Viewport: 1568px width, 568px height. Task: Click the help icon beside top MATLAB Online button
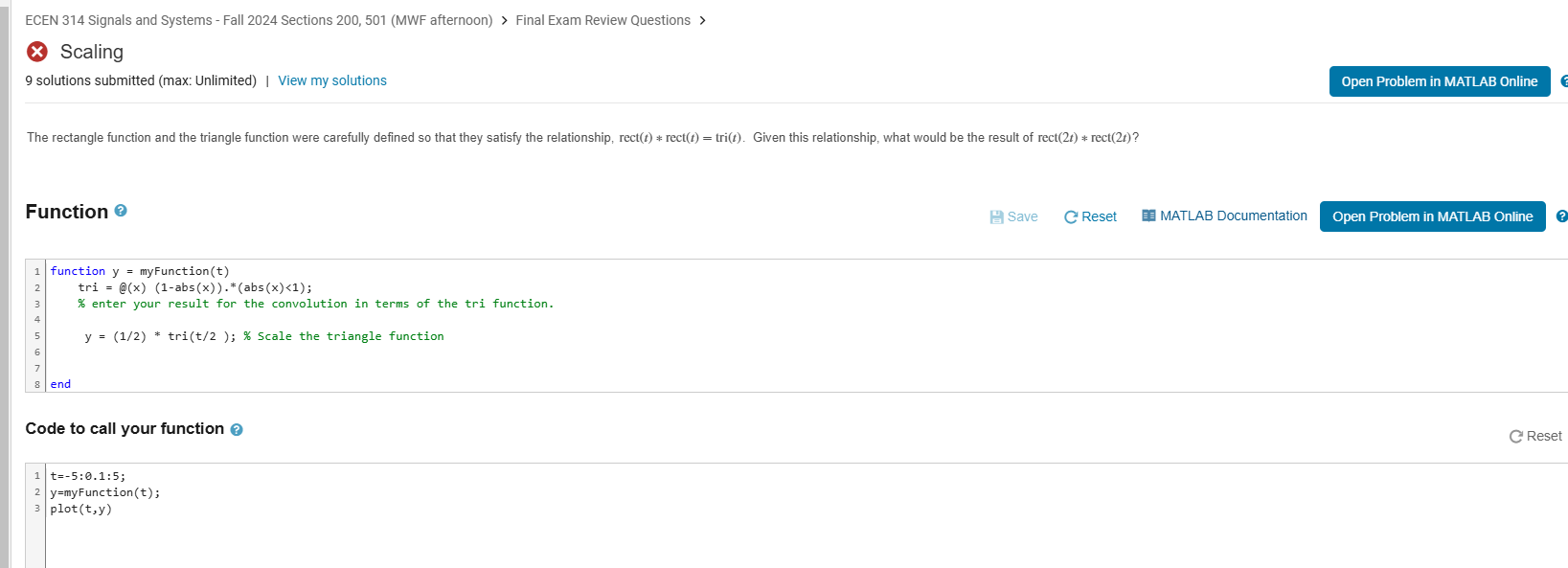(x=1564, y=81)
